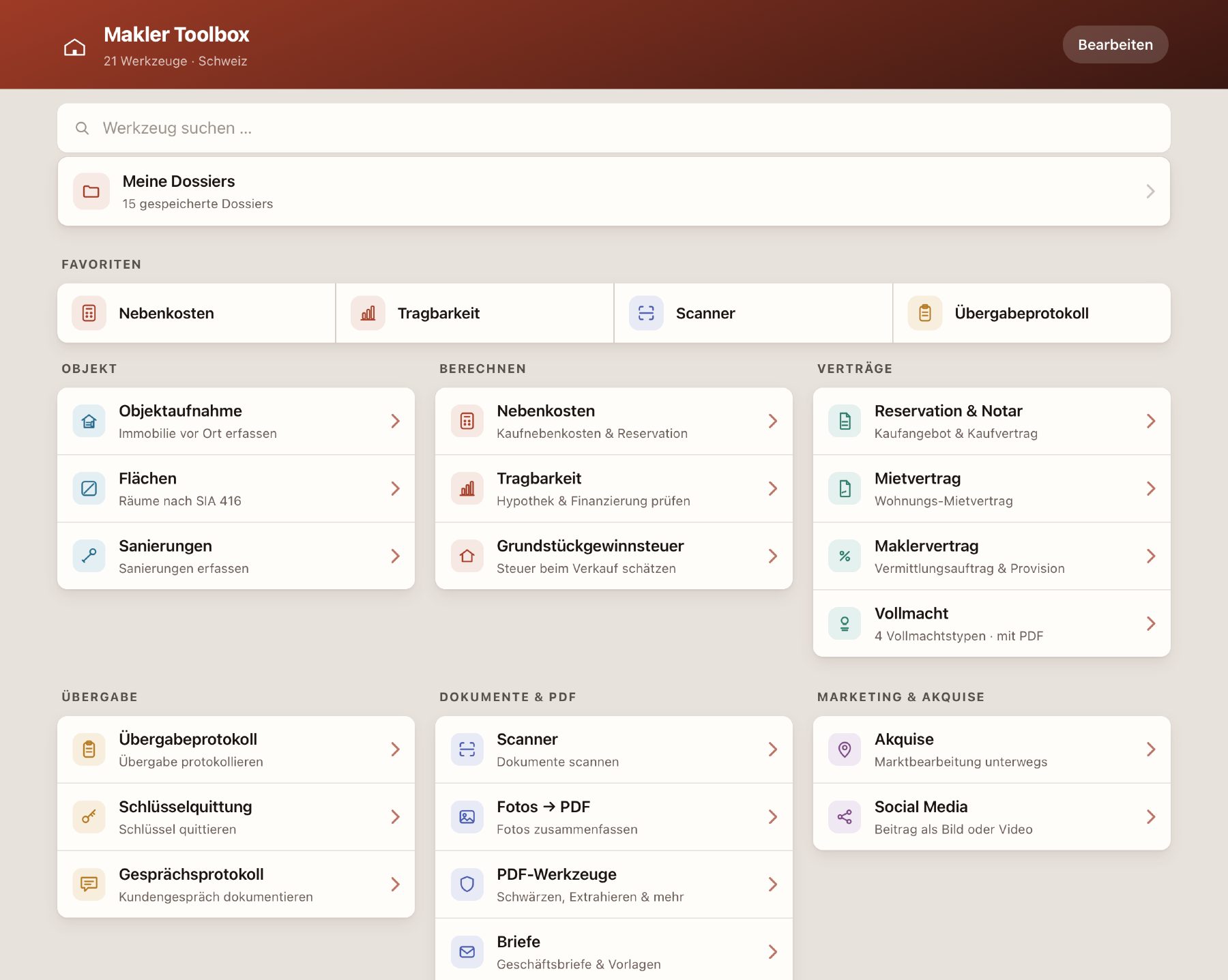Click the Schlüsselquittung key icon
1228x980 pixels.
[x=89, y=817]
